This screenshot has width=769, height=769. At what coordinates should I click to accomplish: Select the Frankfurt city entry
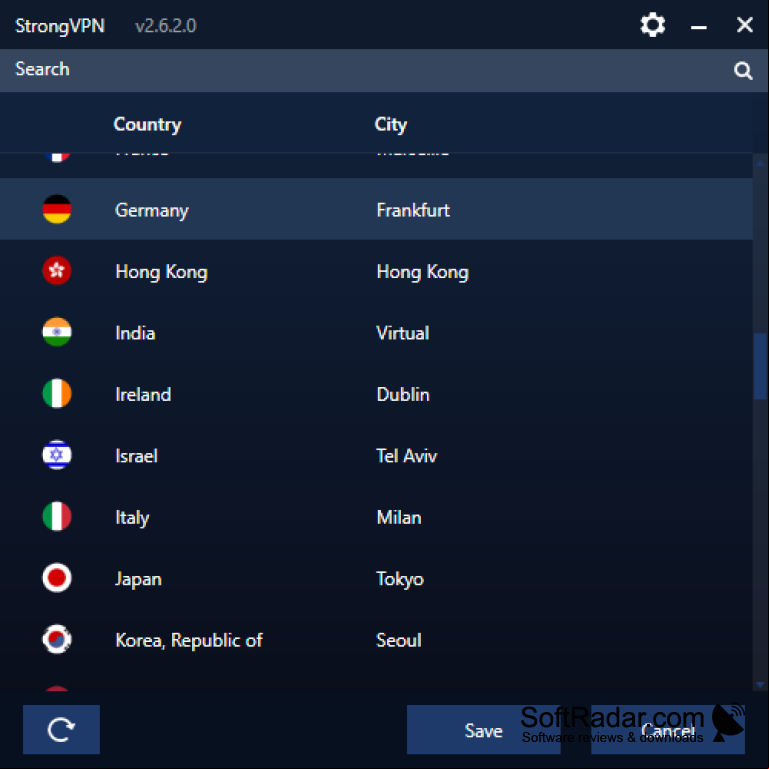pos(413,210)
